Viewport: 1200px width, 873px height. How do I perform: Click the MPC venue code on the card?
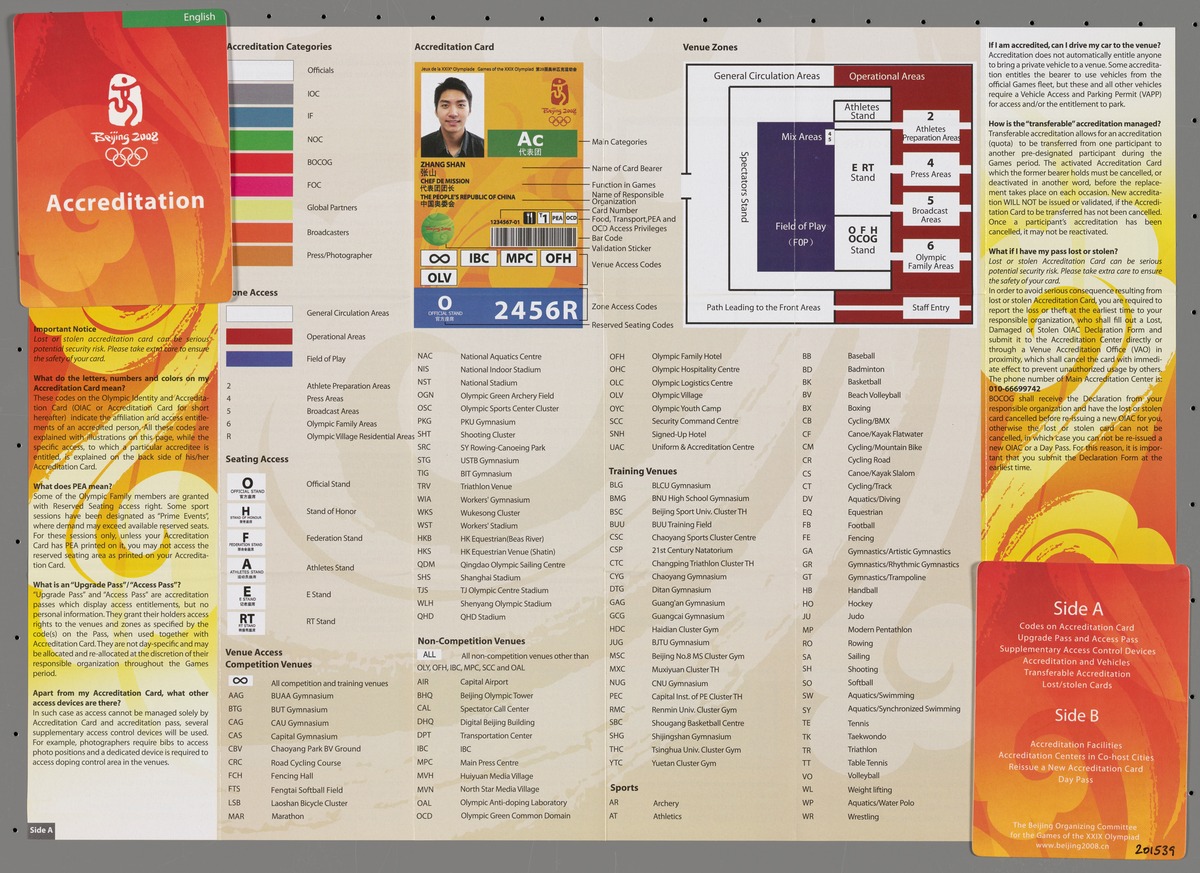519,258
